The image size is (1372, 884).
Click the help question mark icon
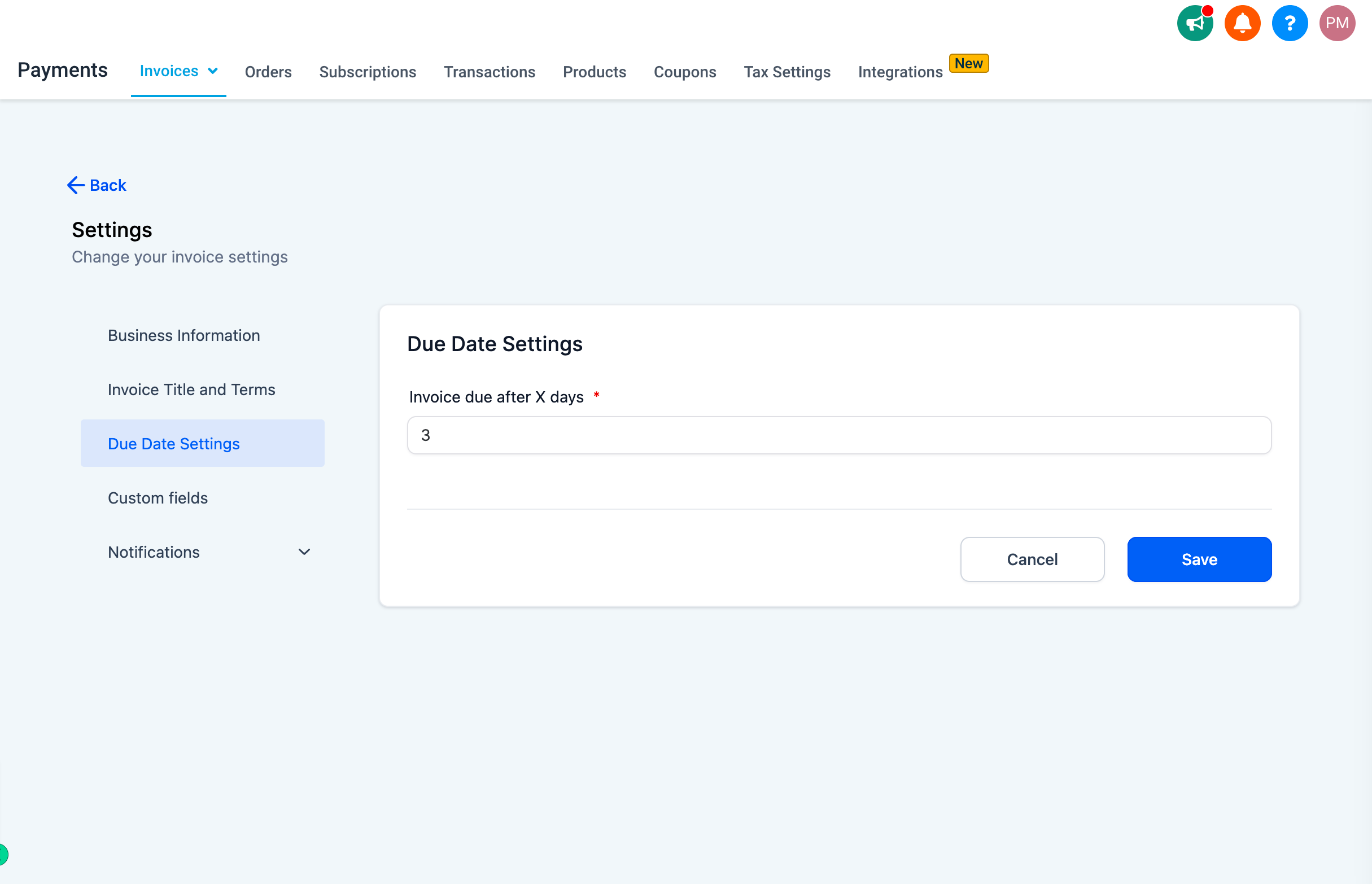(x=1290, y=24)
